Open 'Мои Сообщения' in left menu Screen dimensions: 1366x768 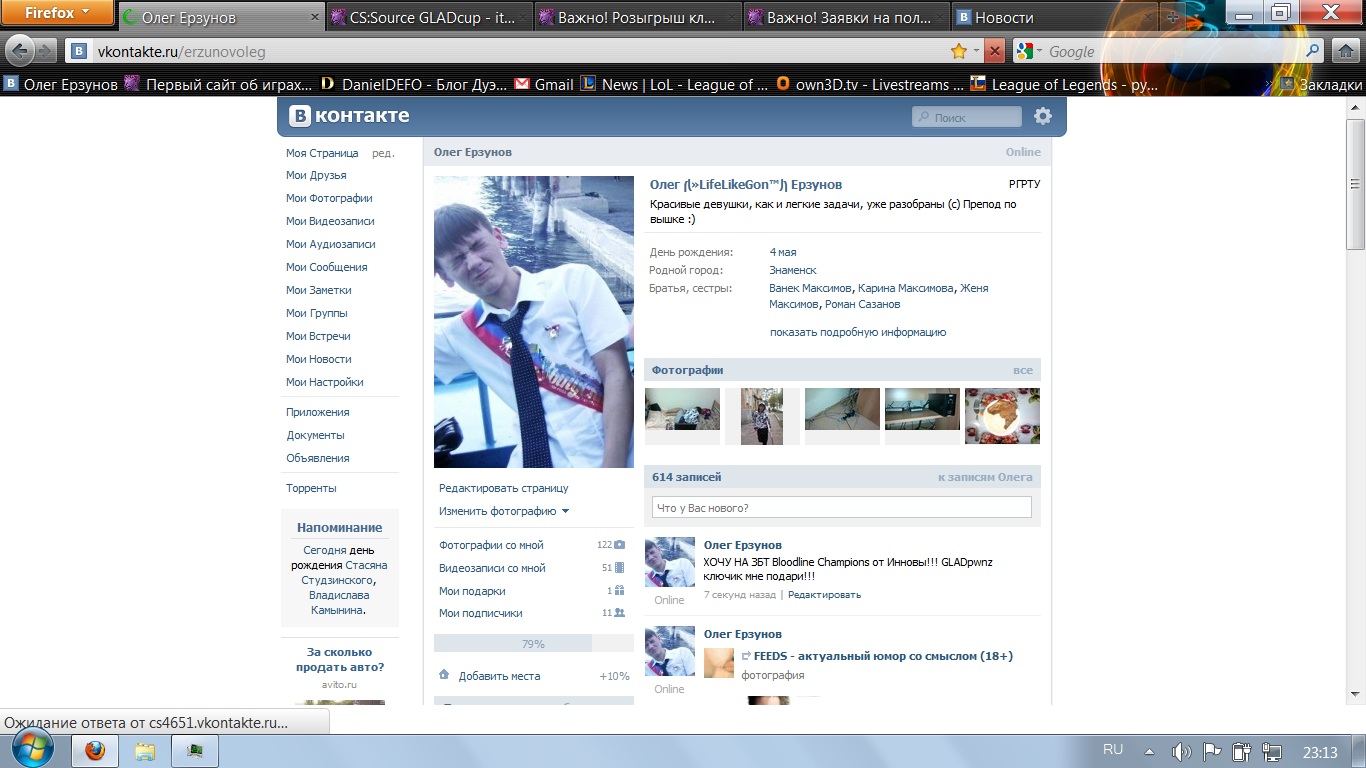[326, 267]
